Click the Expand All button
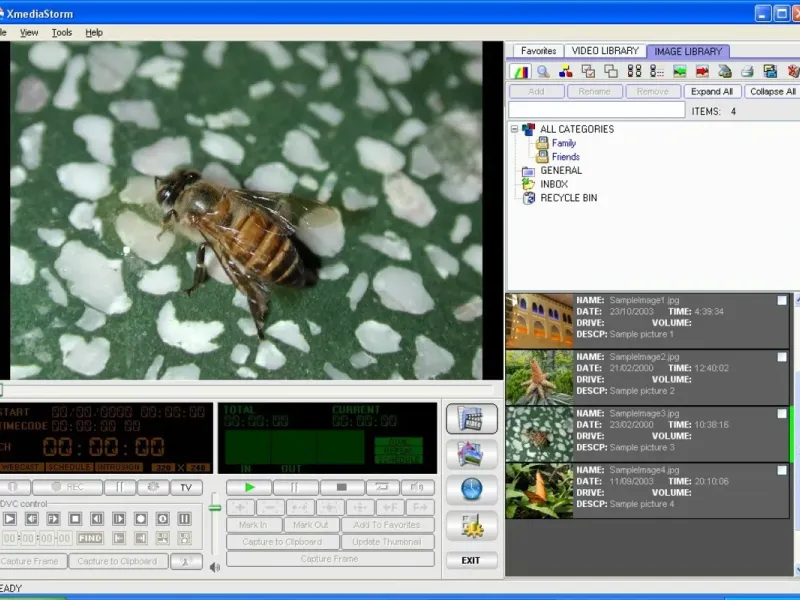This screenshot has width=800, height=600. pos(712,91)
